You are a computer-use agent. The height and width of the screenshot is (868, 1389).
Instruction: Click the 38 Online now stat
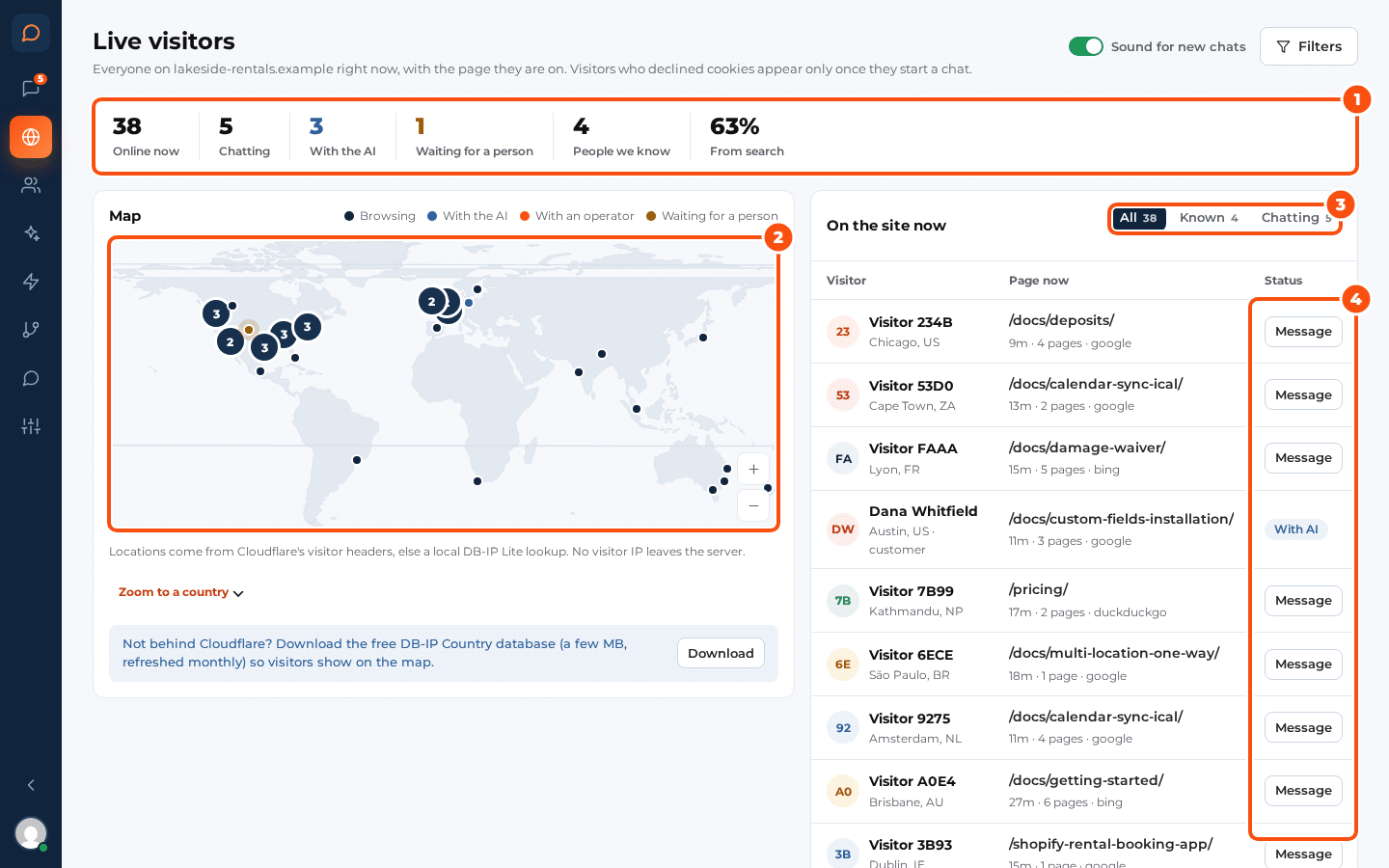[x=146, y=137]
